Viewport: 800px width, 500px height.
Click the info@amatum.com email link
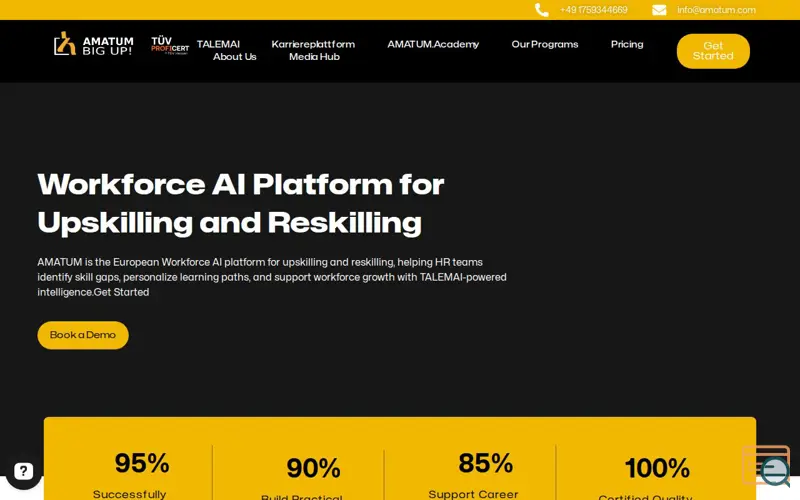pos(716,10)
